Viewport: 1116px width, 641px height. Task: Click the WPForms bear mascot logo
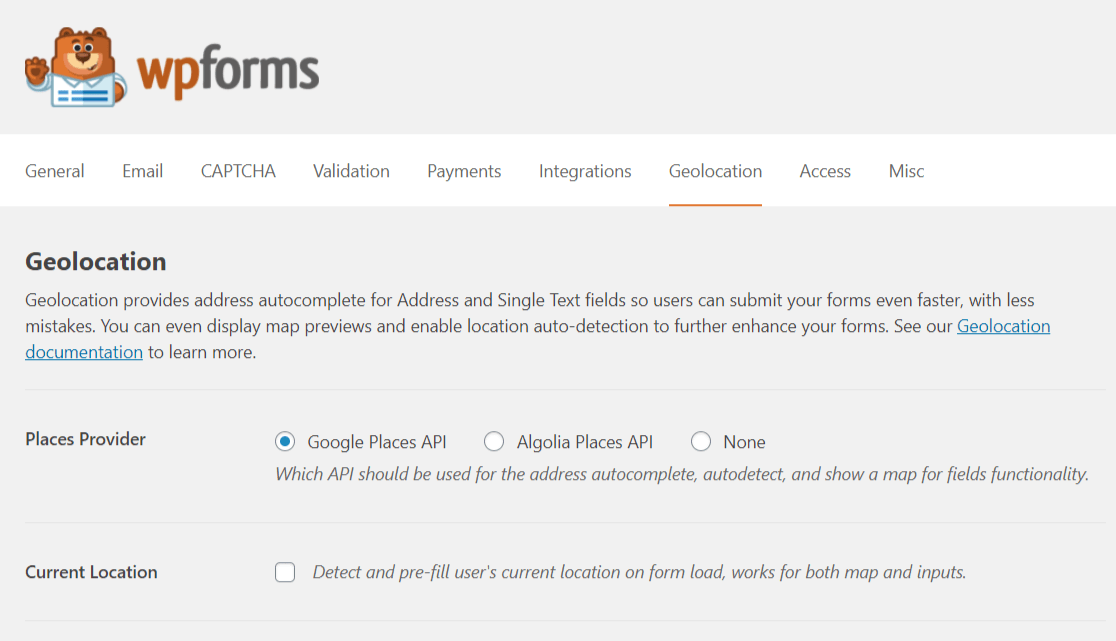pos(76,68)
